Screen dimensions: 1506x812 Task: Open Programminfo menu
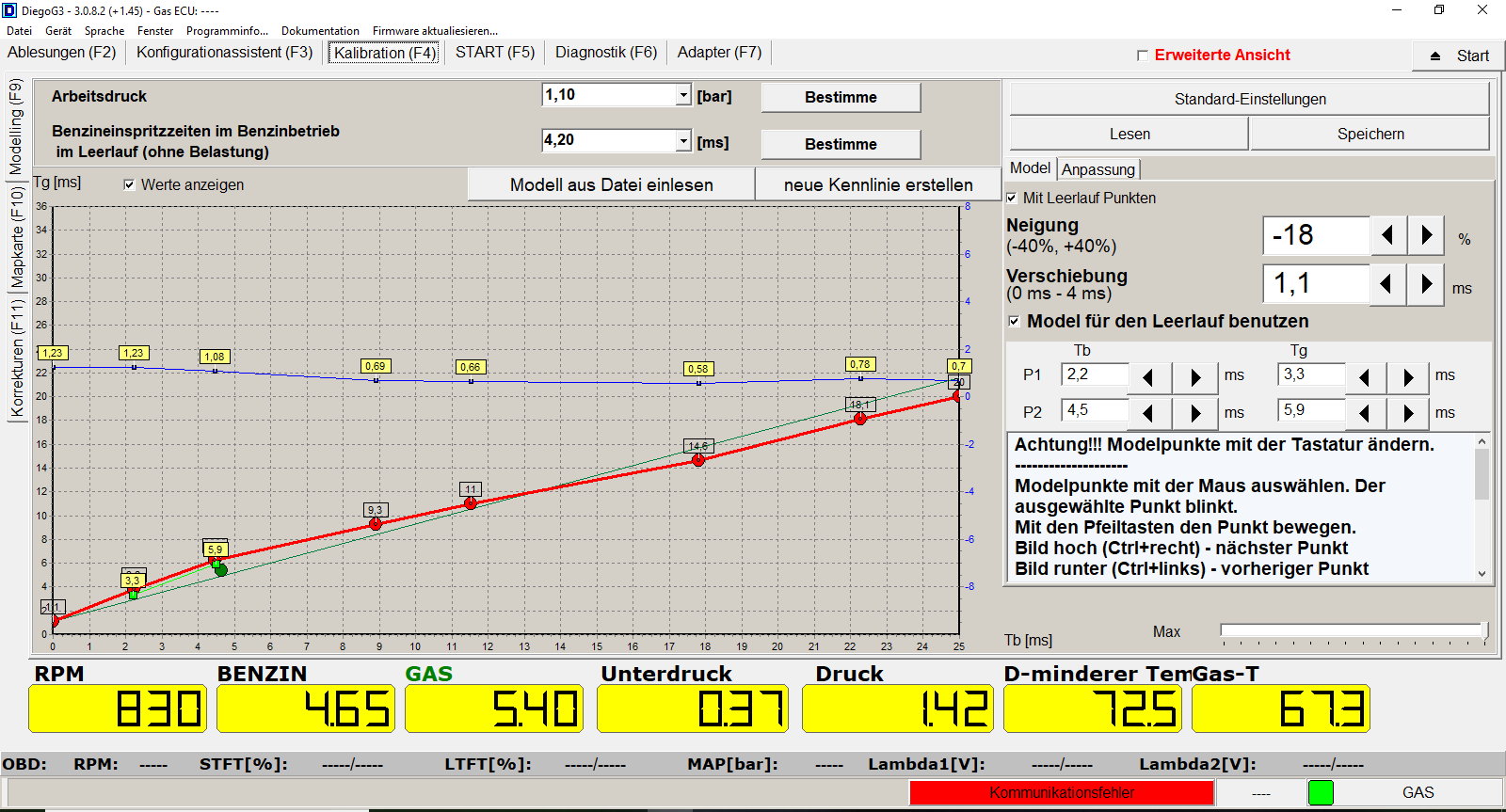[x=227, y=31]
